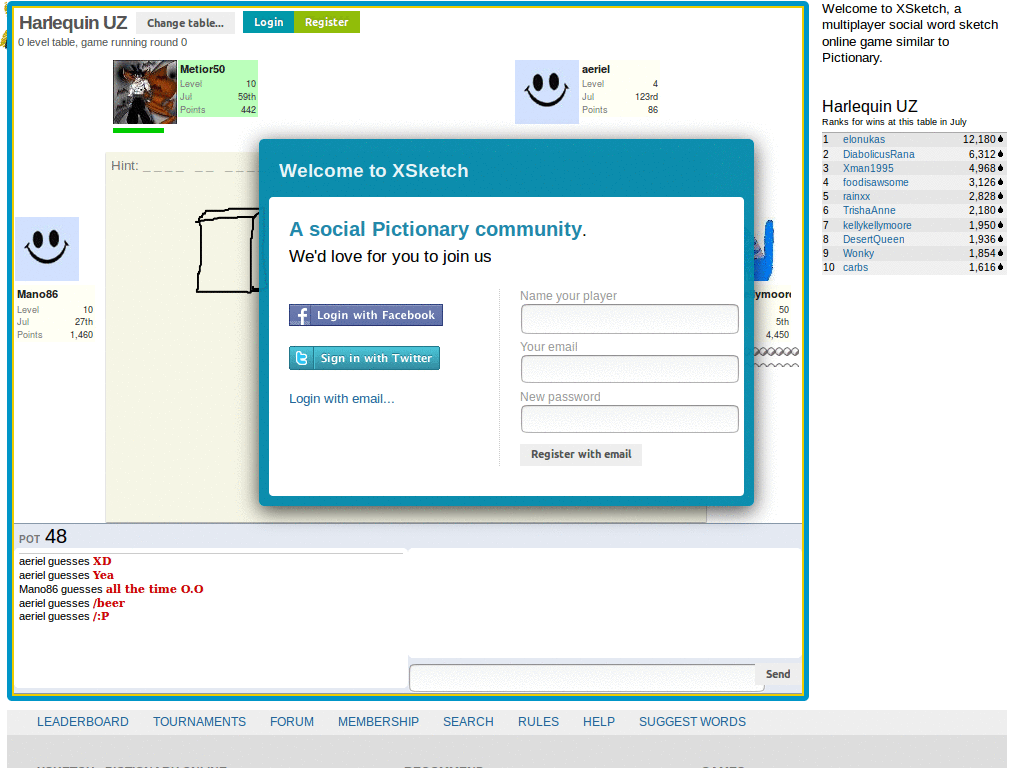
Task: Open foodisawsome's profile link
Action: tap(875, 182)
